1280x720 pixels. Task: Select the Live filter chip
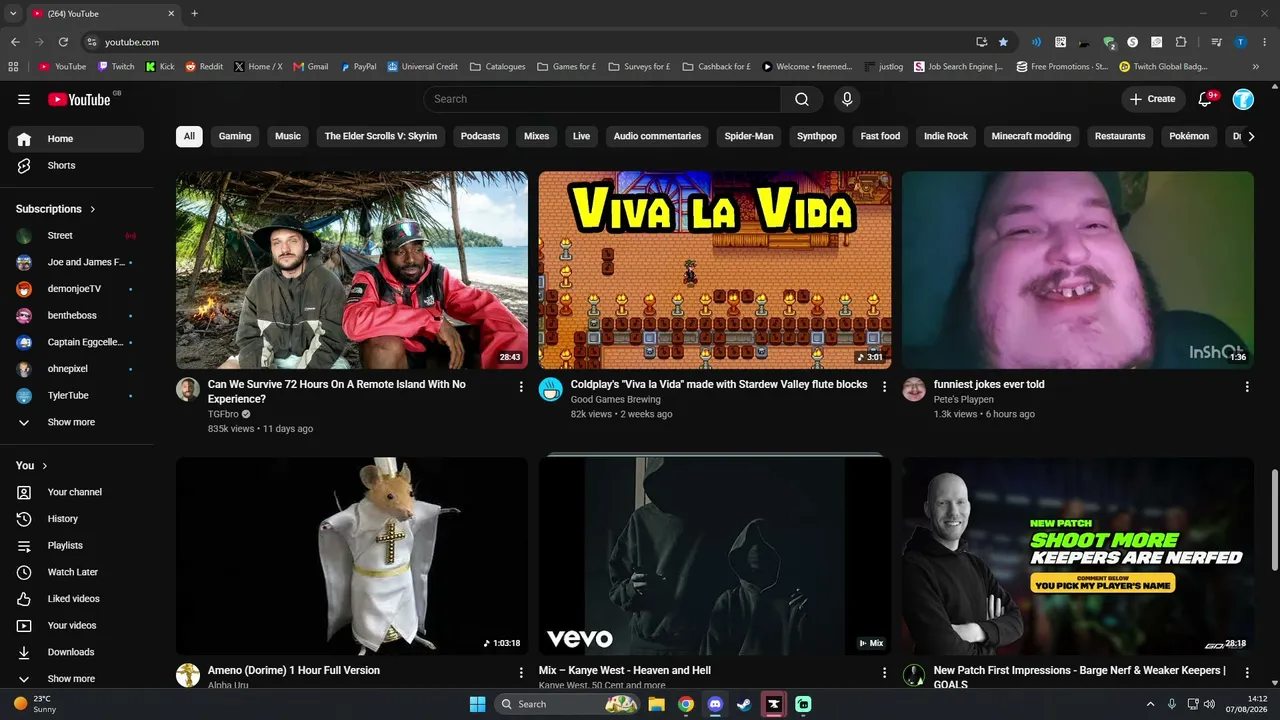pos(581,136)
